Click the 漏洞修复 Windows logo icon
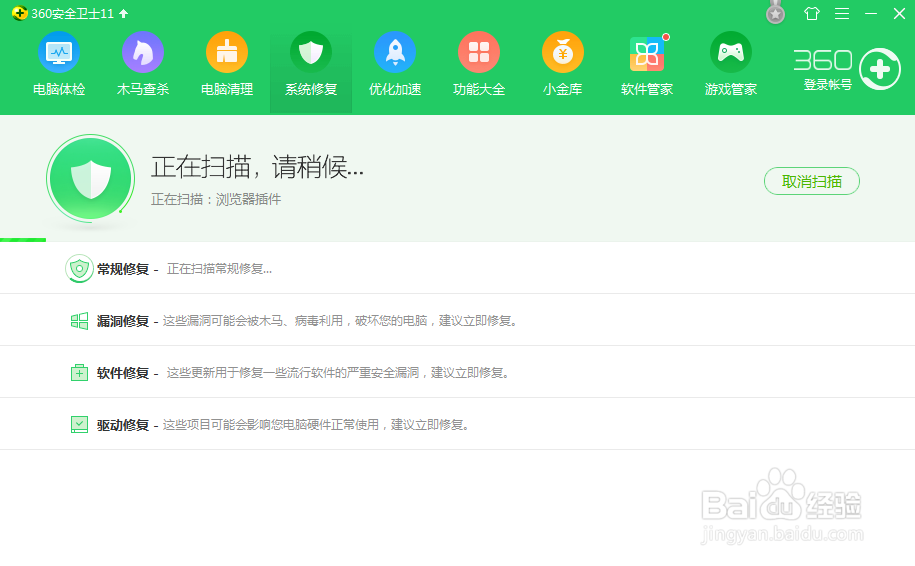This screenshot has height=566, width=915. 79,321
